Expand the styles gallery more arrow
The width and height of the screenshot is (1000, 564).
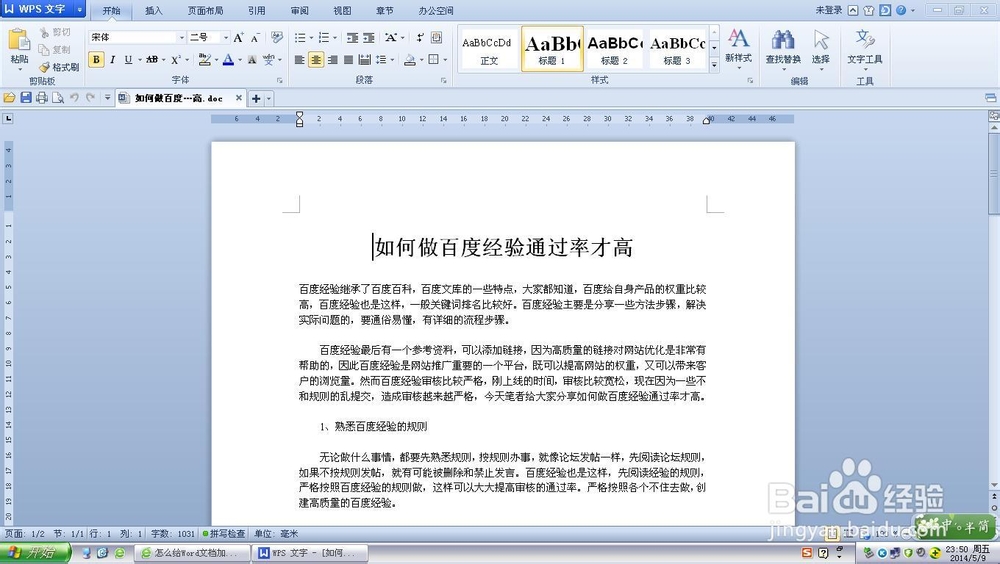pos(714,64)
